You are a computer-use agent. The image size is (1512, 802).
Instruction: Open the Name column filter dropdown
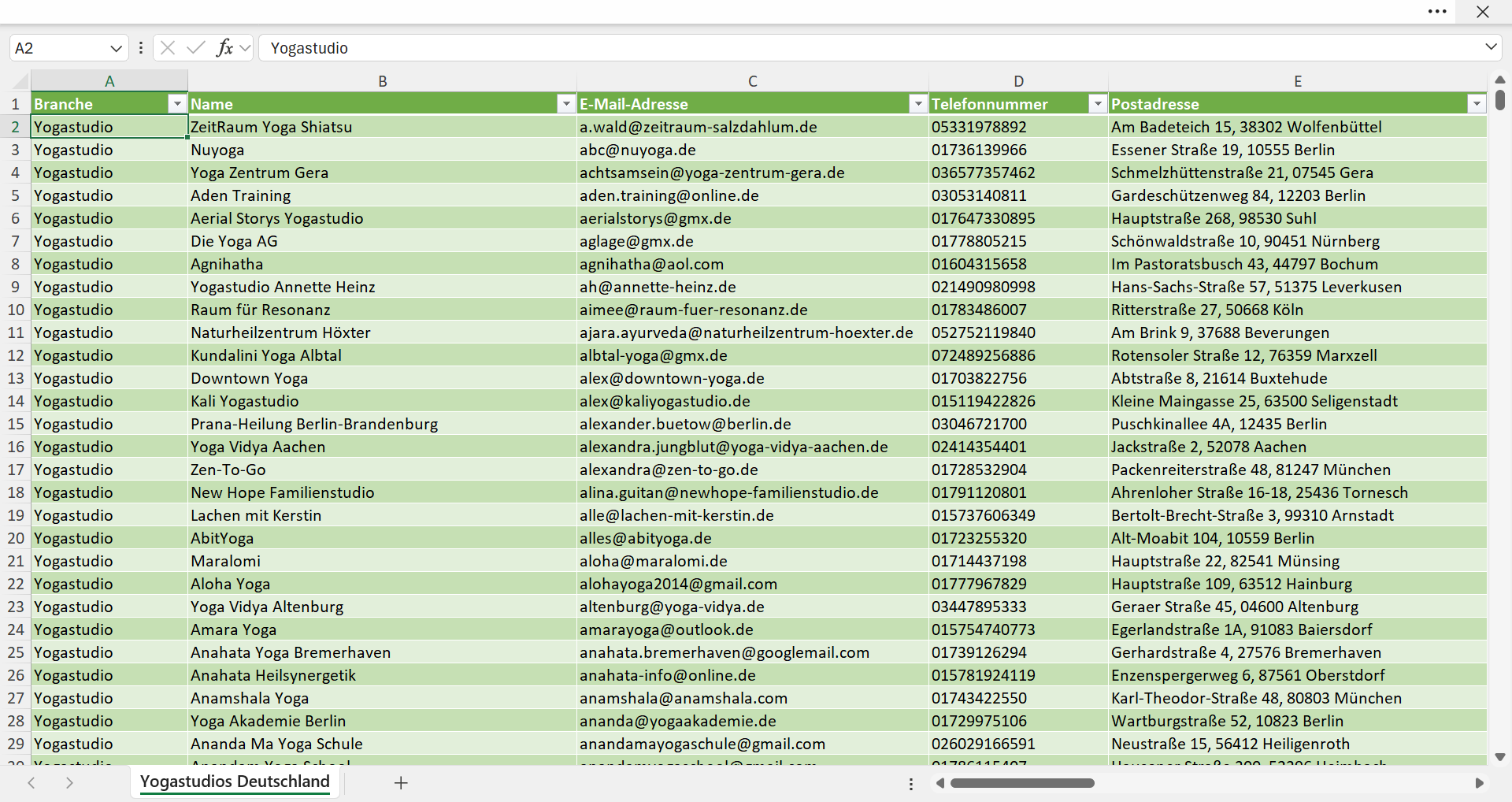point(566,104)
